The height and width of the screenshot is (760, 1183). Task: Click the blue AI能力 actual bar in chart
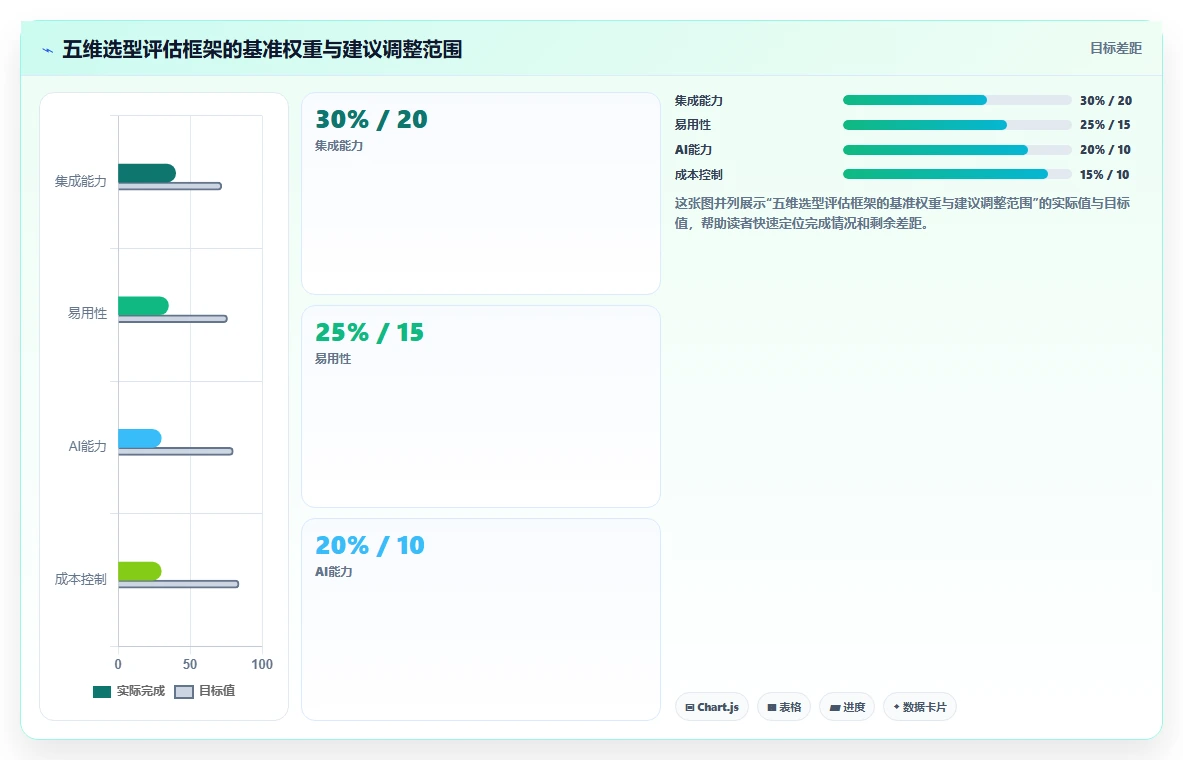click(140, 438)
